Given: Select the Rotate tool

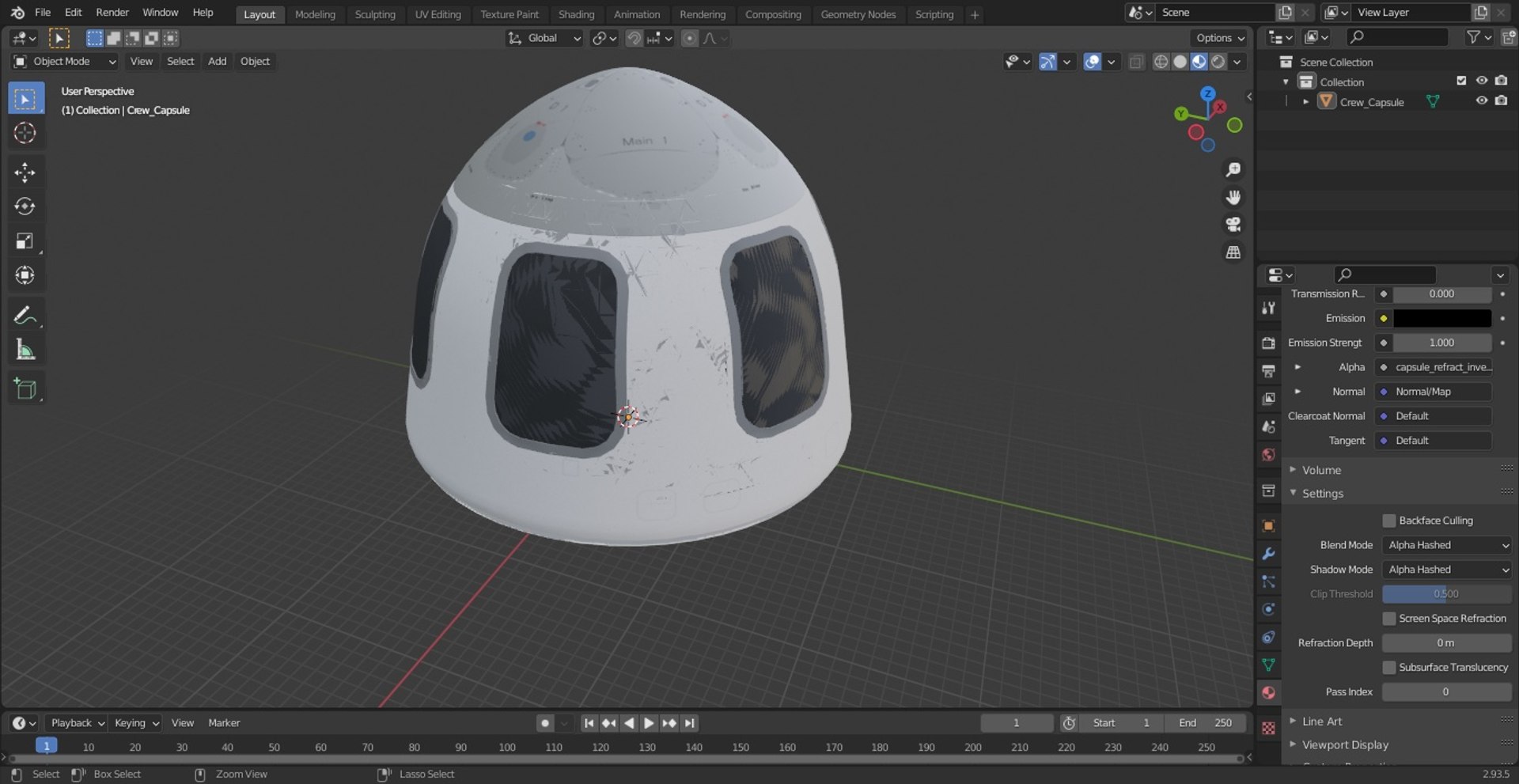Looking at the screenshot, I should click(25, 206).
